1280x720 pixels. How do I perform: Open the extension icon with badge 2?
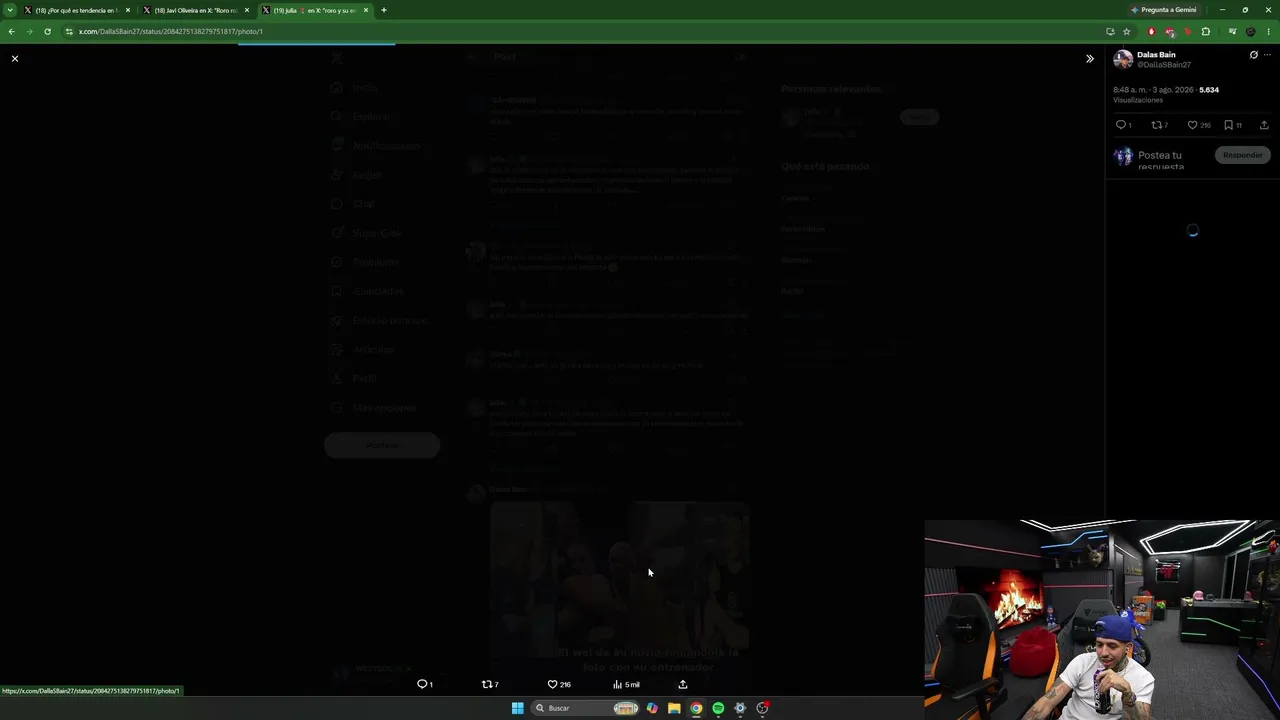[x=1169, y=31]
